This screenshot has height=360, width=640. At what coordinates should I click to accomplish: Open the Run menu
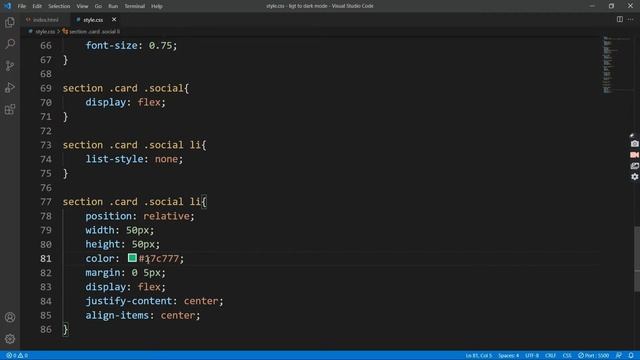[x=113, y=6]
